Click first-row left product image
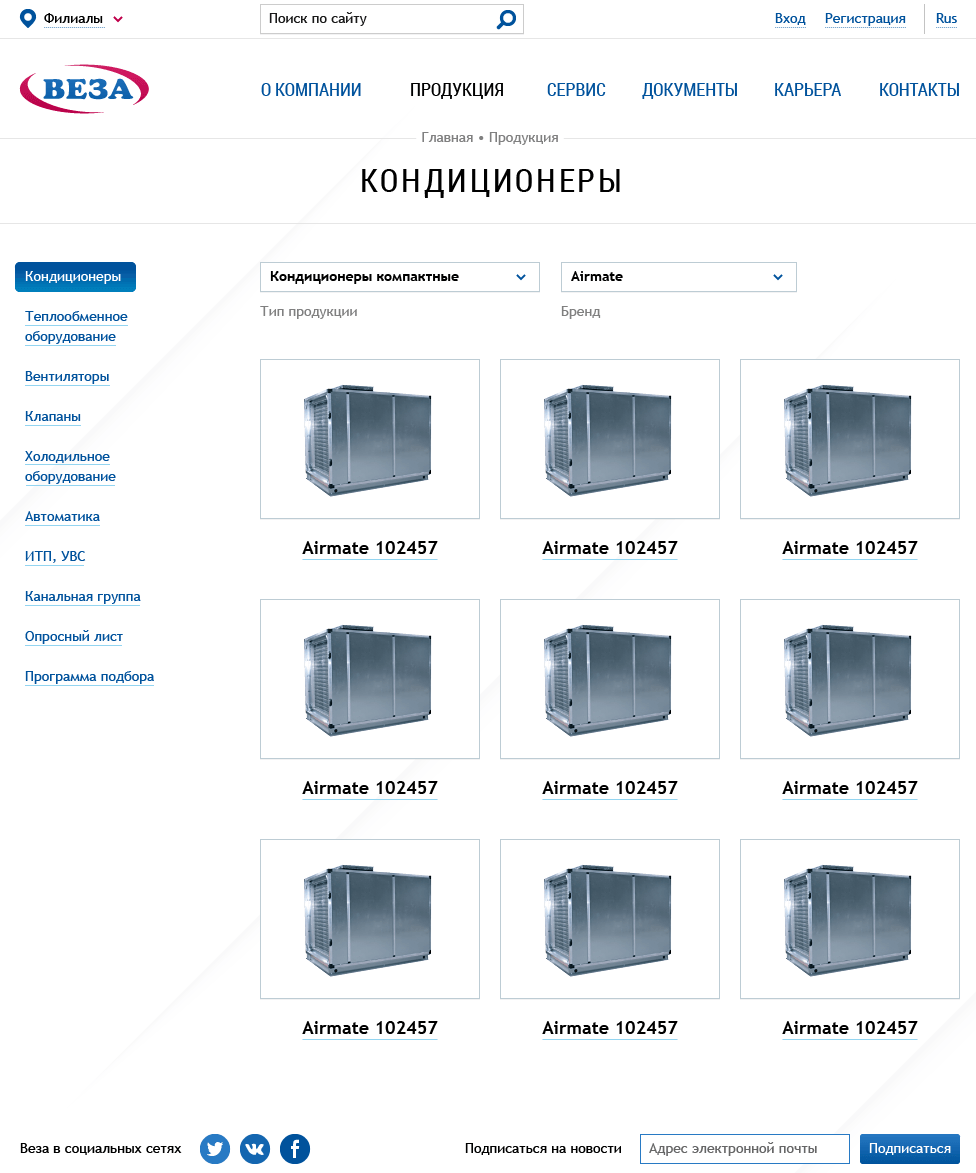Viewport: 976px width, 1173px height. (x=369, y=439)
